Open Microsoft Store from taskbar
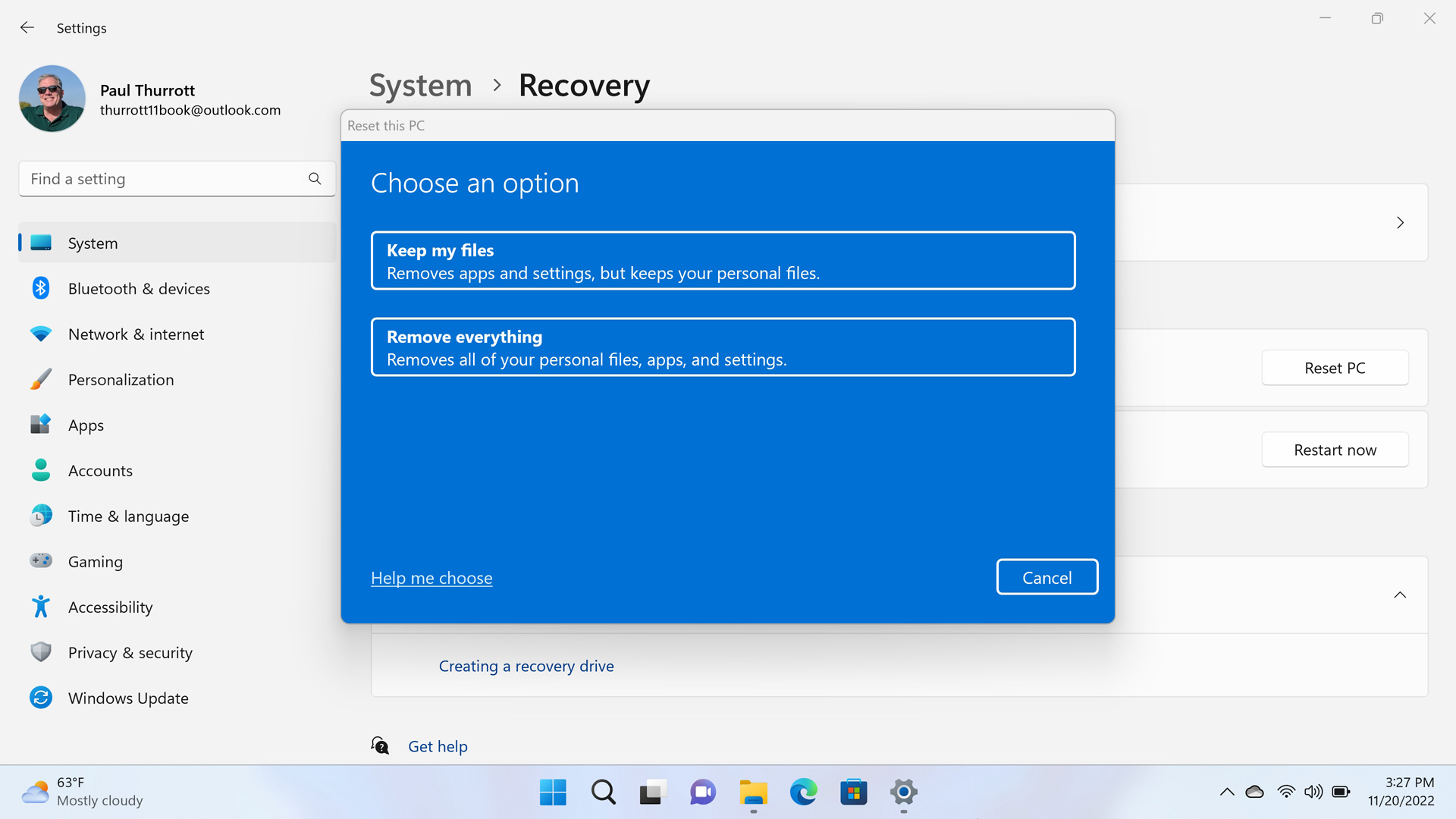 pyautogui.click(x=853, y=792)
